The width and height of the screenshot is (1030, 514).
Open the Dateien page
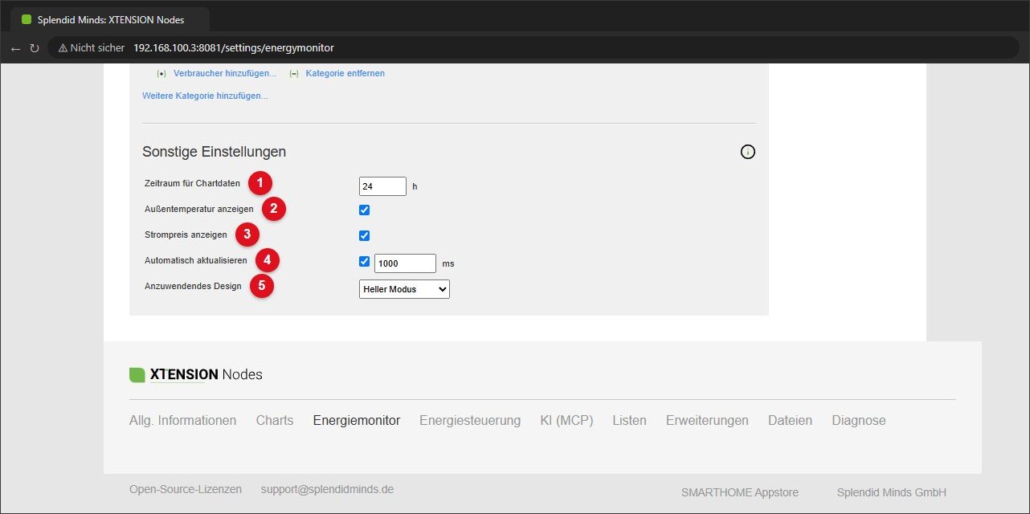click(790, 421)
